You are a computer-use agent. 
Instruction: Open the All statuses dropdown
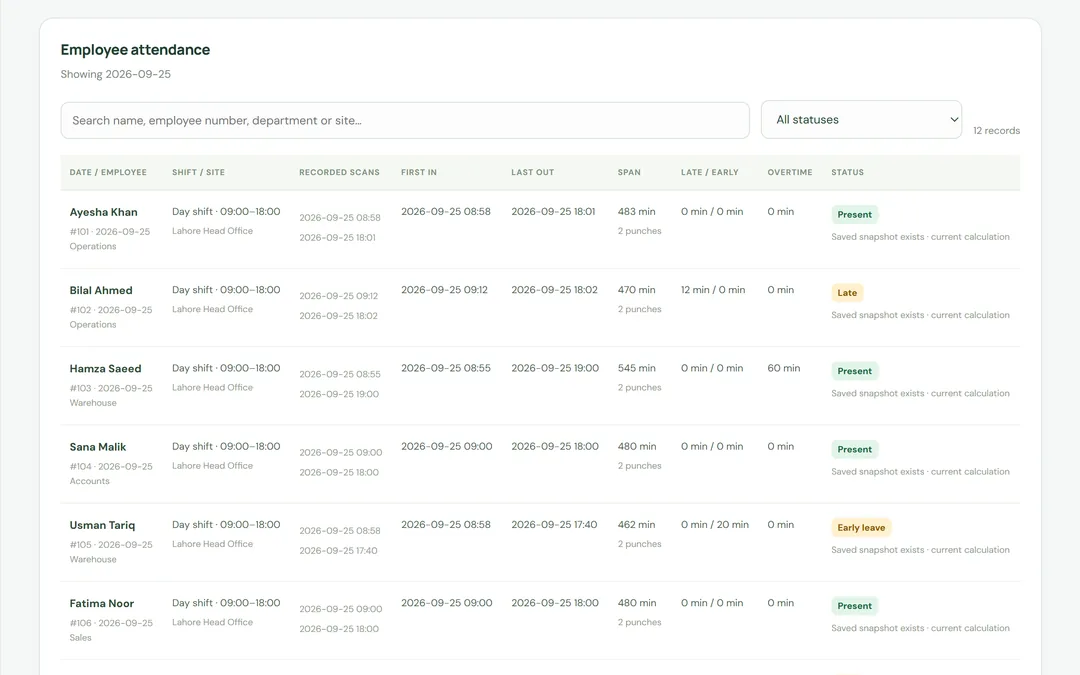click(861, 120)
